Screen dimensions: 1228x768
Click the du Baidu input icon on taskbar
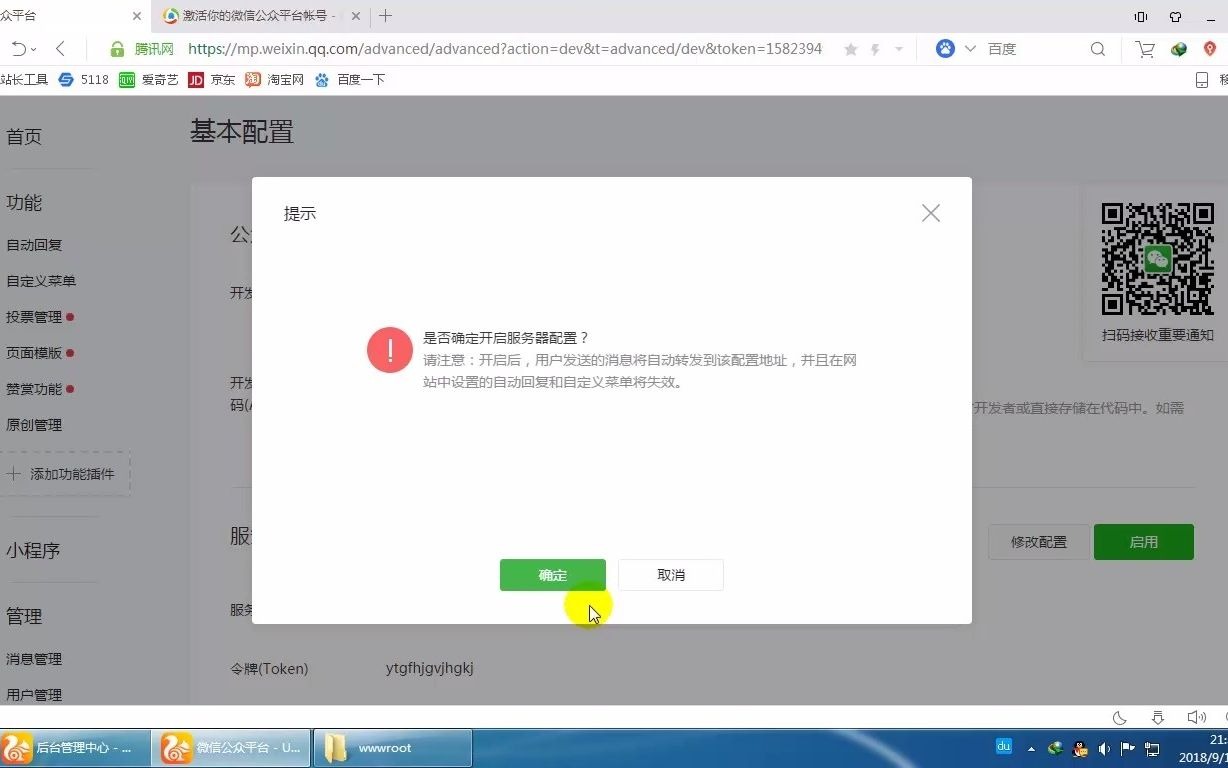point(1004,746)
